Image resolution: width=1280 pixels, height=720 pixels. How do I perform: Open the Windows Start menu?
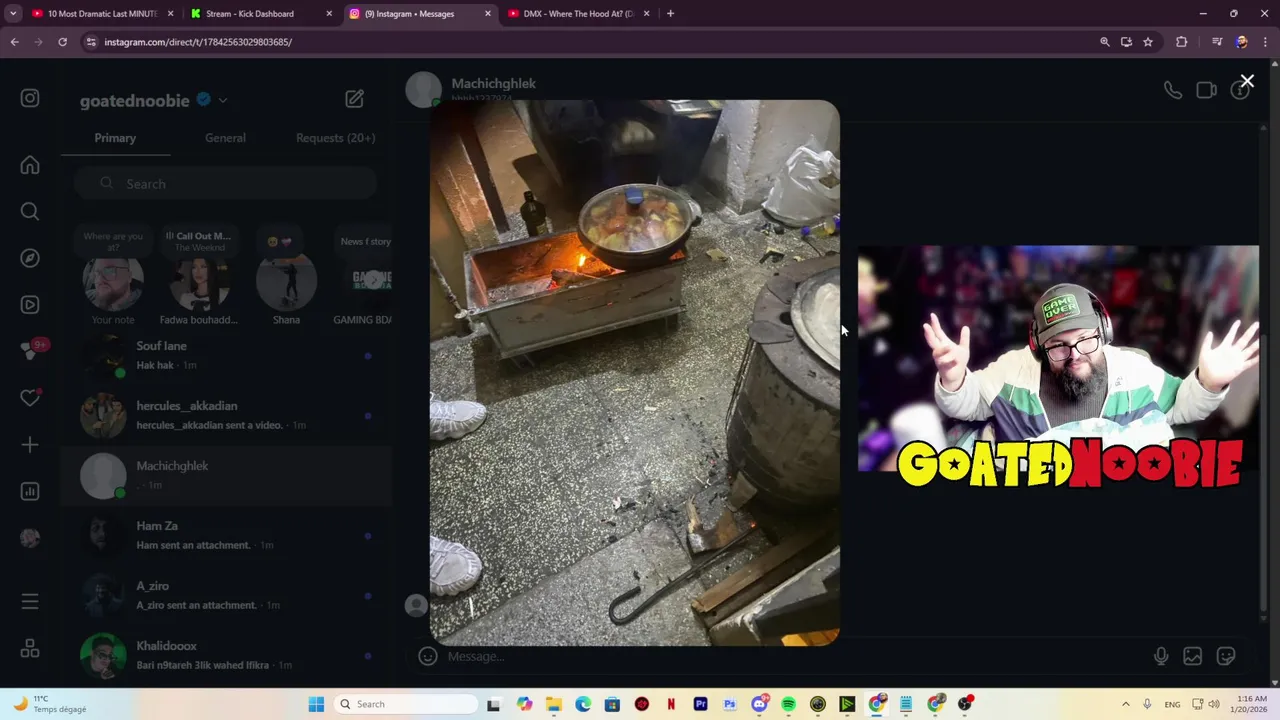click(x=316, y=704)
